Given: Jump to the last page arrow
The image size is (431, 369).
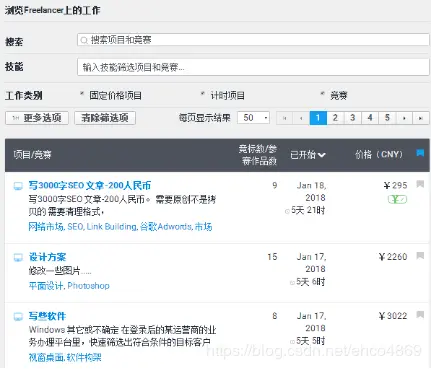Looking at the screenshot, I should tap(421, 118).
